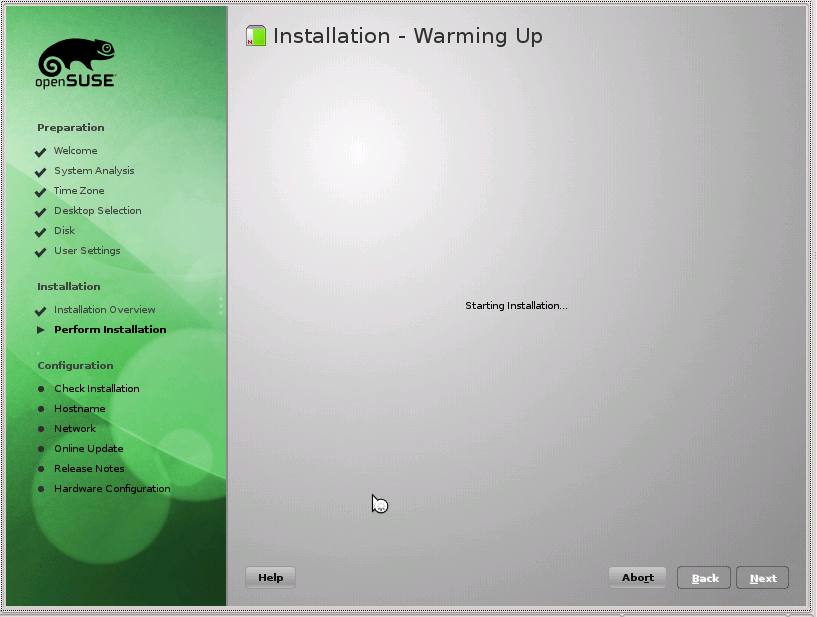Click the Starting Installation status text
Viewport: 817px width, 617px height.
pos(516,306)
